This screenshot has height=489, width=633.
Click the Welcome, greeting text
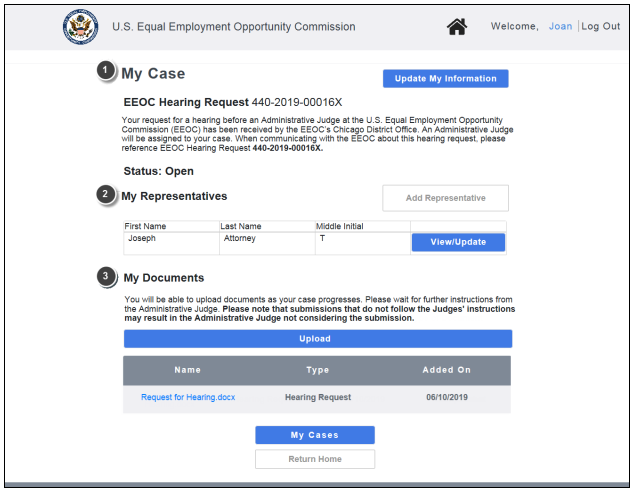click(515, 26)
